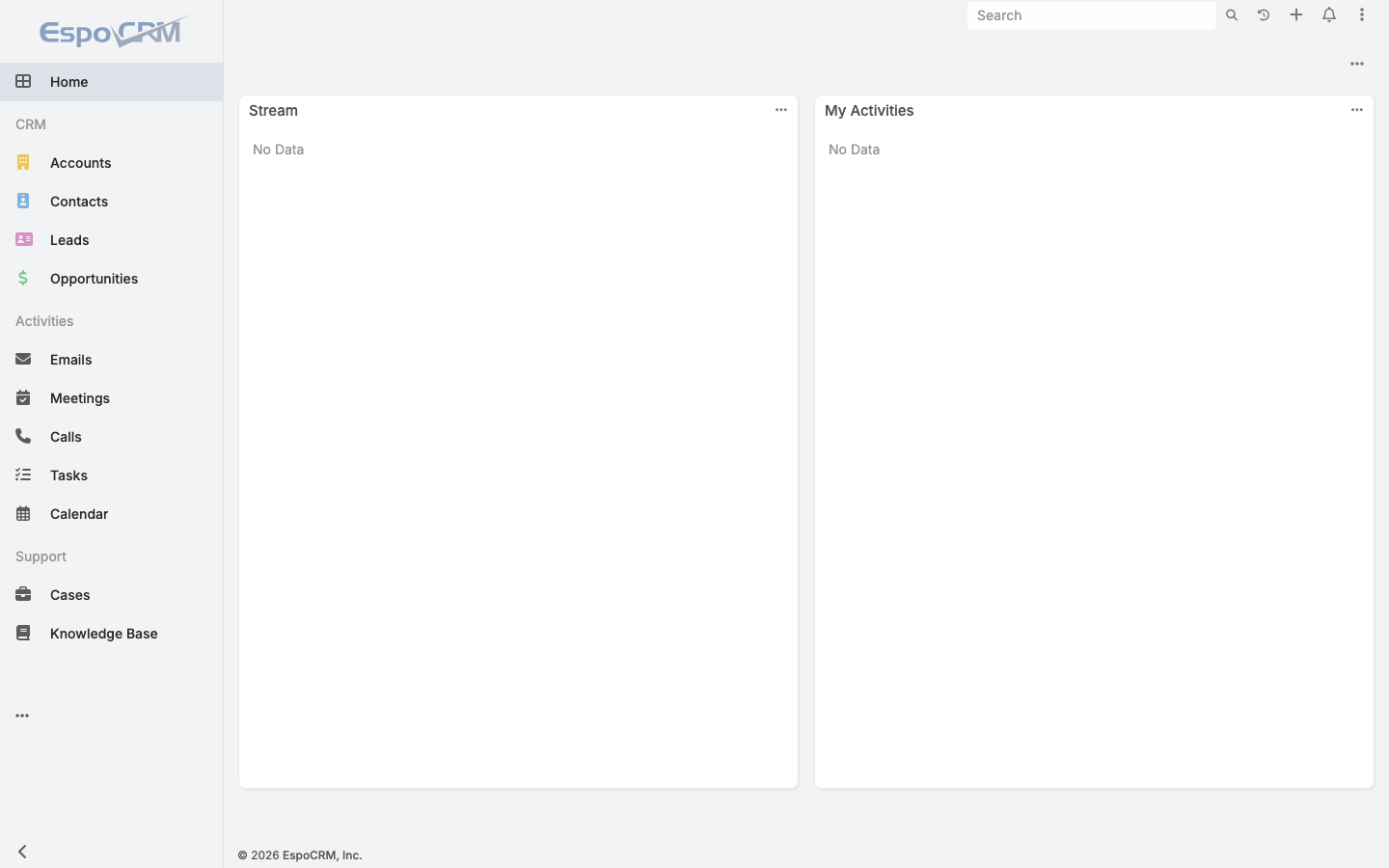Open the Emails section
Viewport: 1389px width, 868px height.
click(111, 360)
